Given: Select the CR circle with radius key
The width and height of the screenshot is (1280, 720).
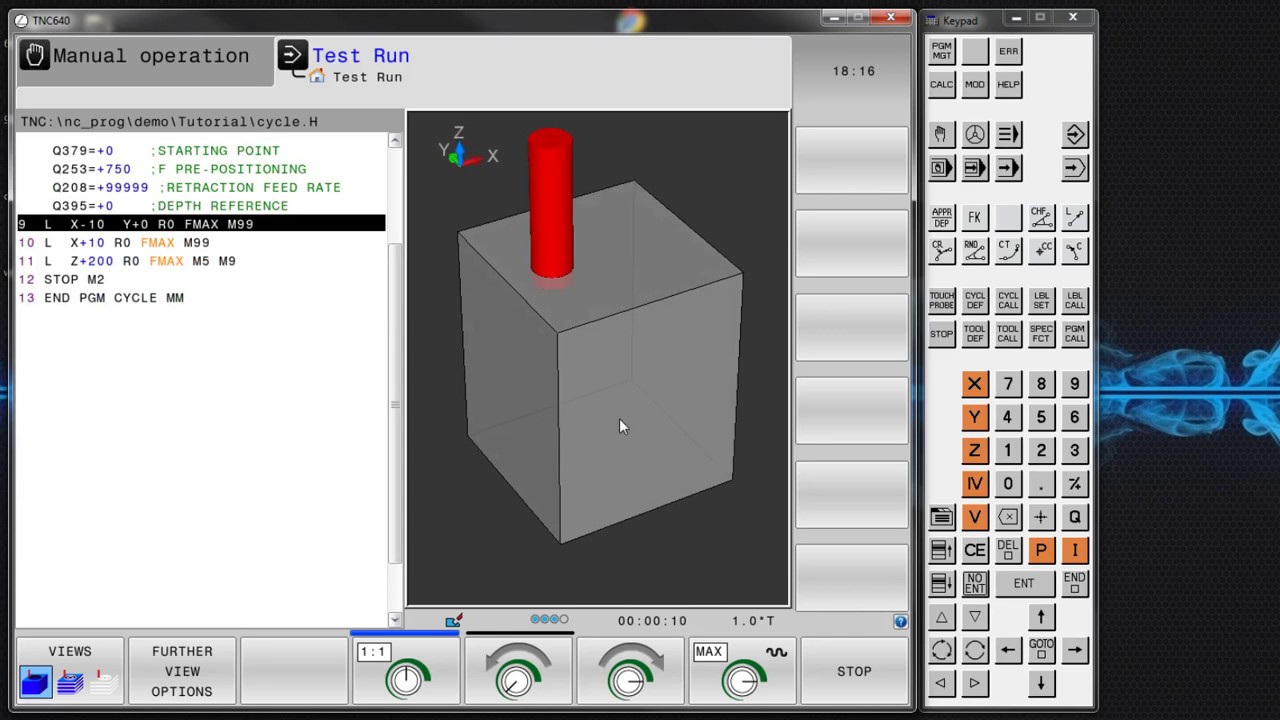Looking at the screenshot, I should point(941,251).
